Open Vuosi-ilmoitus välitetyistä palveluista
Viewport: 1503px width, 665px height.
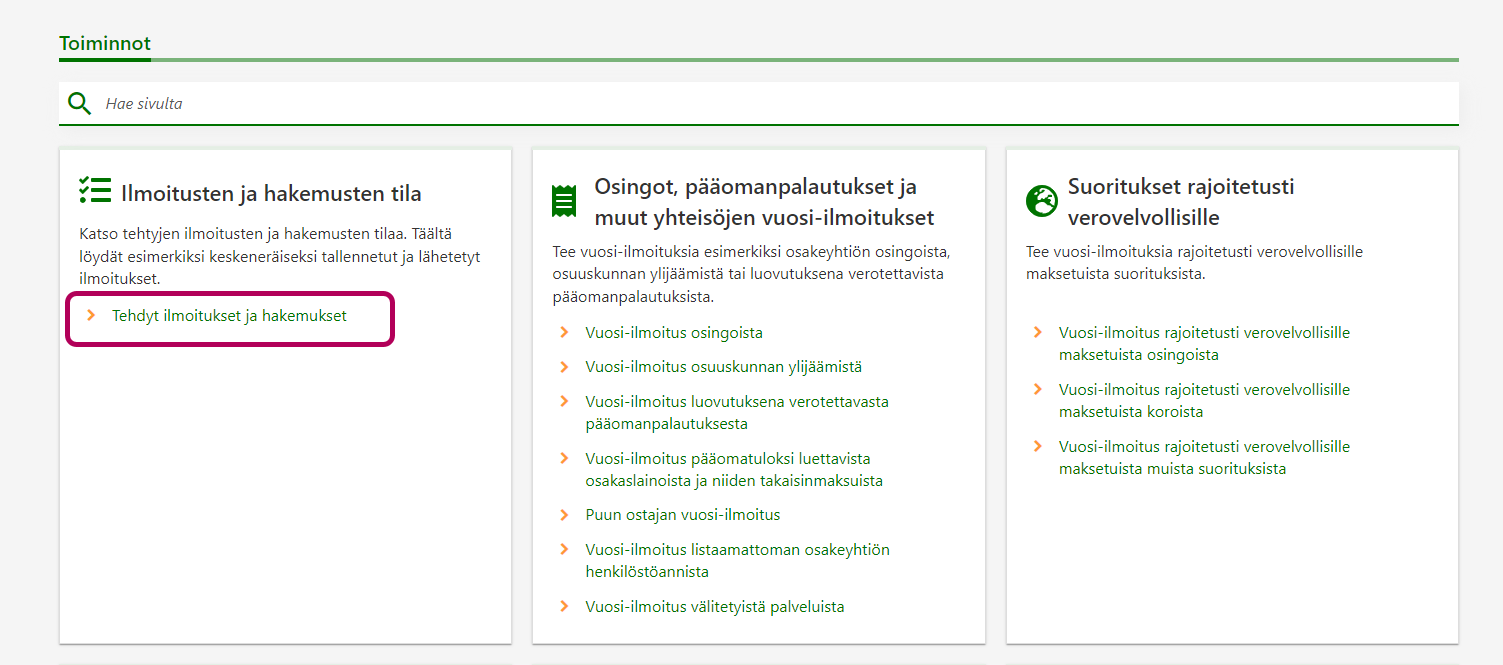(x=714, y=607)
